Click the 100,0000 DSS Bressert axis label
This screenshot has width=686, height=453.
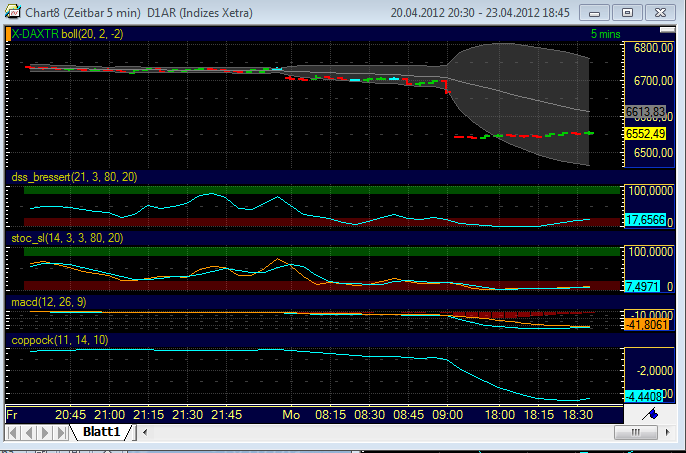[651, 191]
